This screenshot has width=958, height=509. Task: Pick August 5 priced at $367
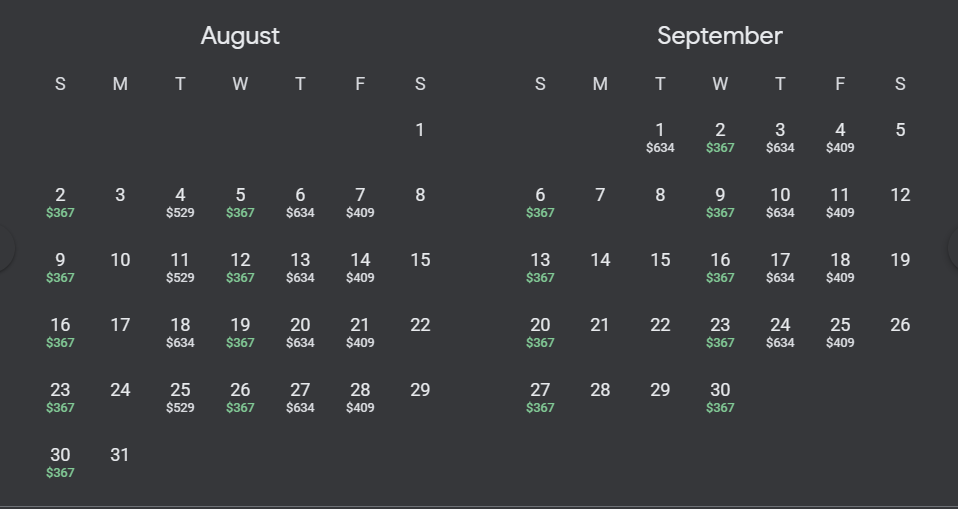pos(240,201)
